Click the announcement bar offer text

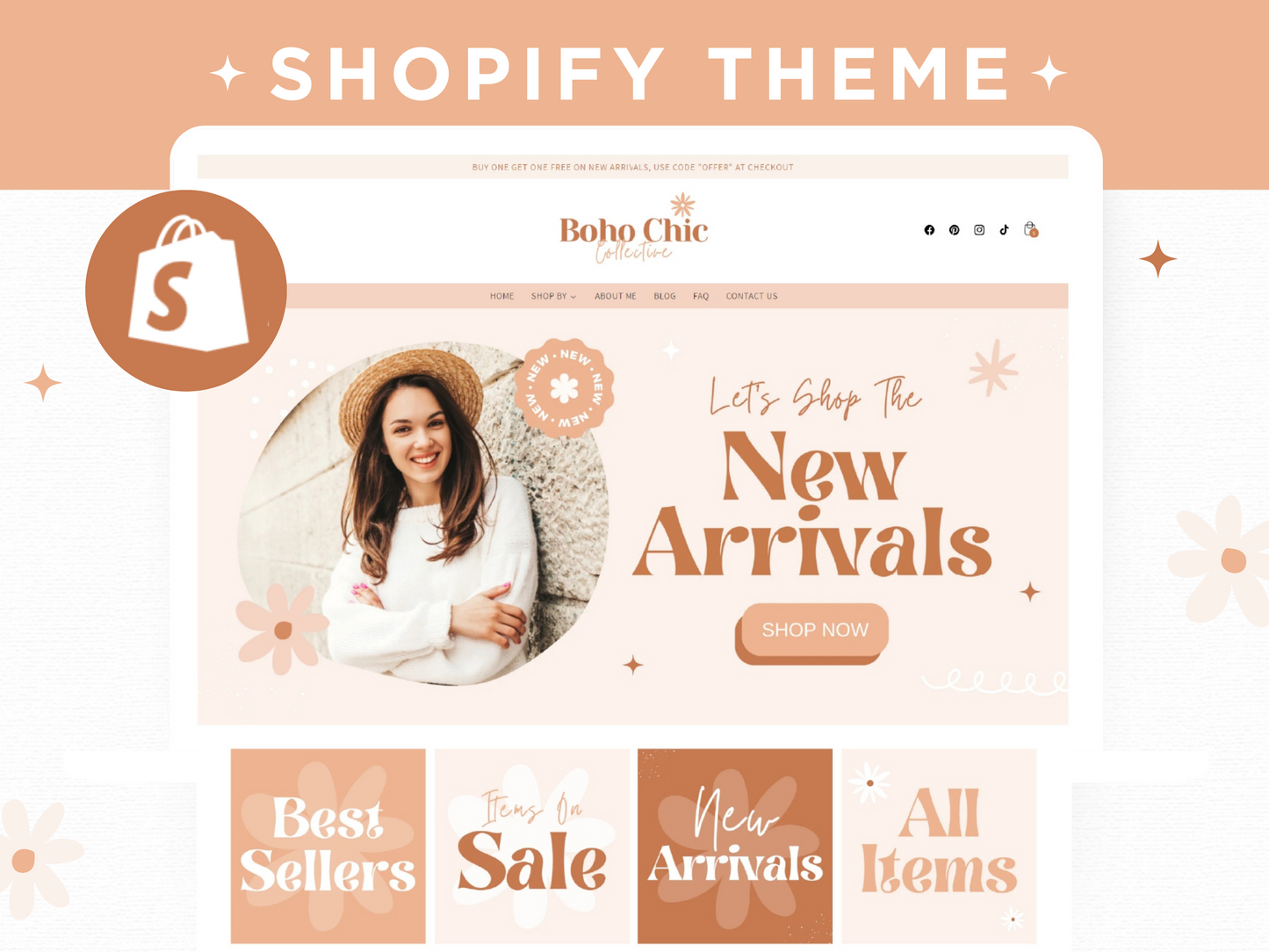(x=632, y=167)
